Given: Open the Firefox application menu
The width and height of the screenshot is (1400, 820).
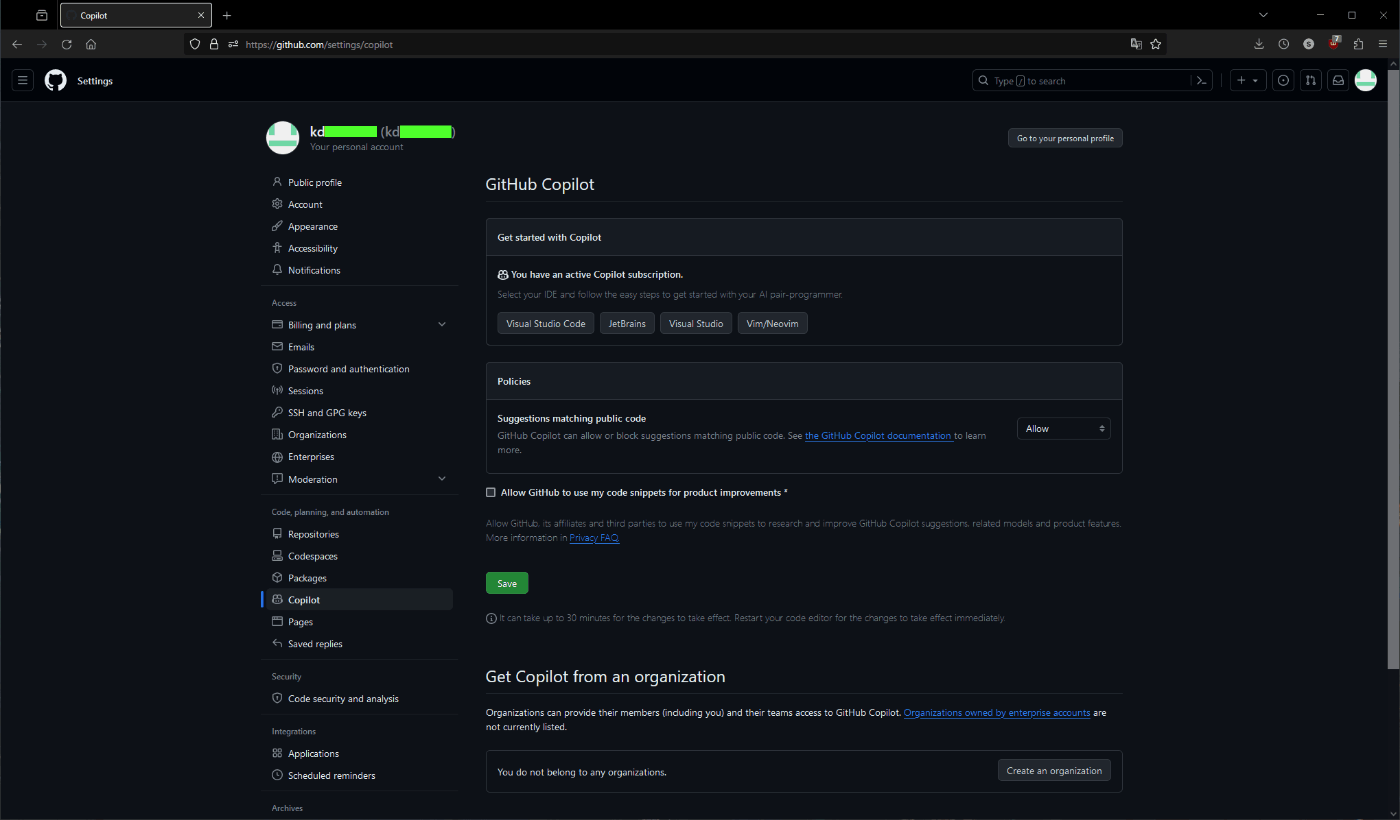Looking at the screenshot, I should [x=1384, y=44].
